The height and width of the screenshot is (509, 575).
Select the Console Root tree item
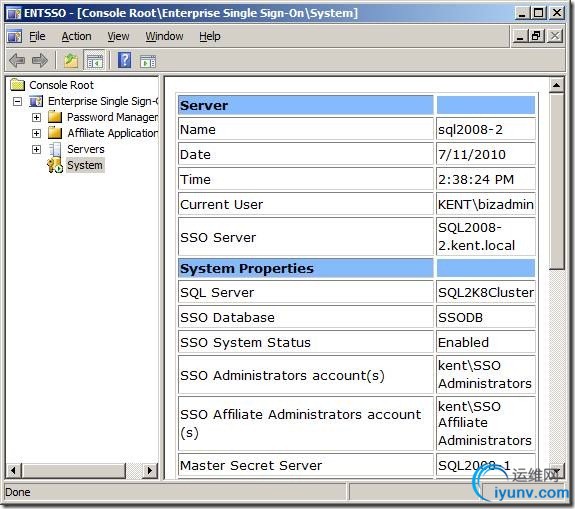[61, 85]
